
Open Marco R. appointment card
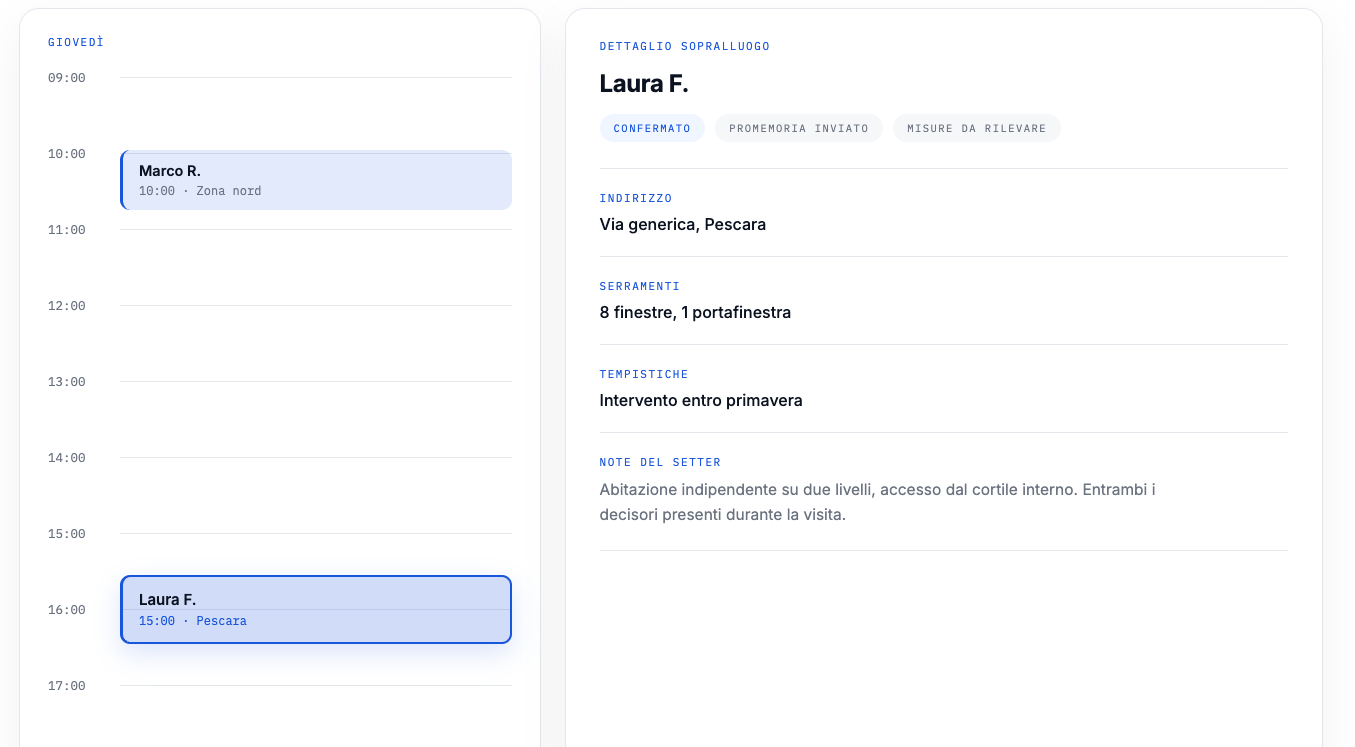pos(316,180)
